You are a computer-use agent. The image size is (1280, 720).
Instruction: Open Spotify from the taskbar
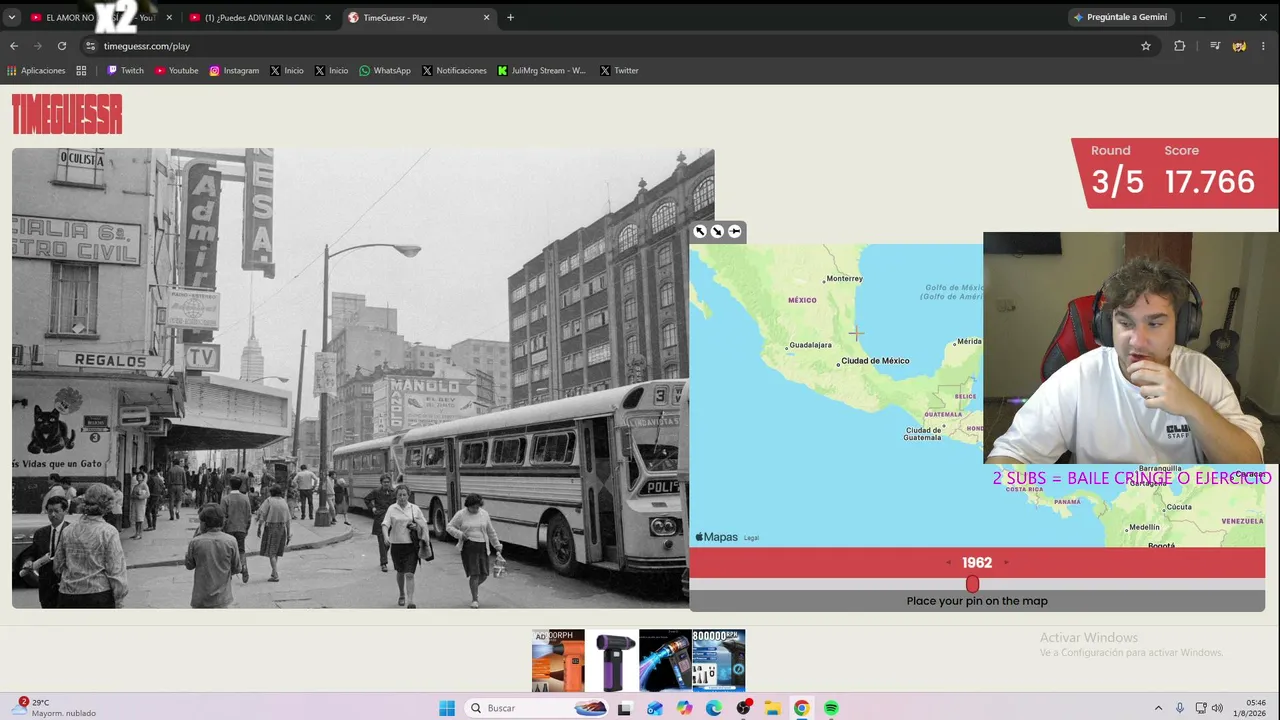pos(831,708)
